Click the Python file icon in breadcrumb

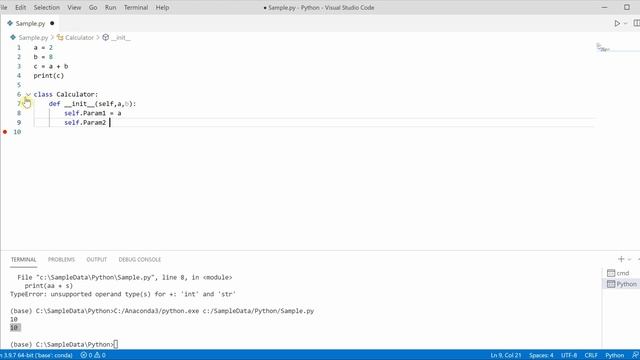point(13,38)
